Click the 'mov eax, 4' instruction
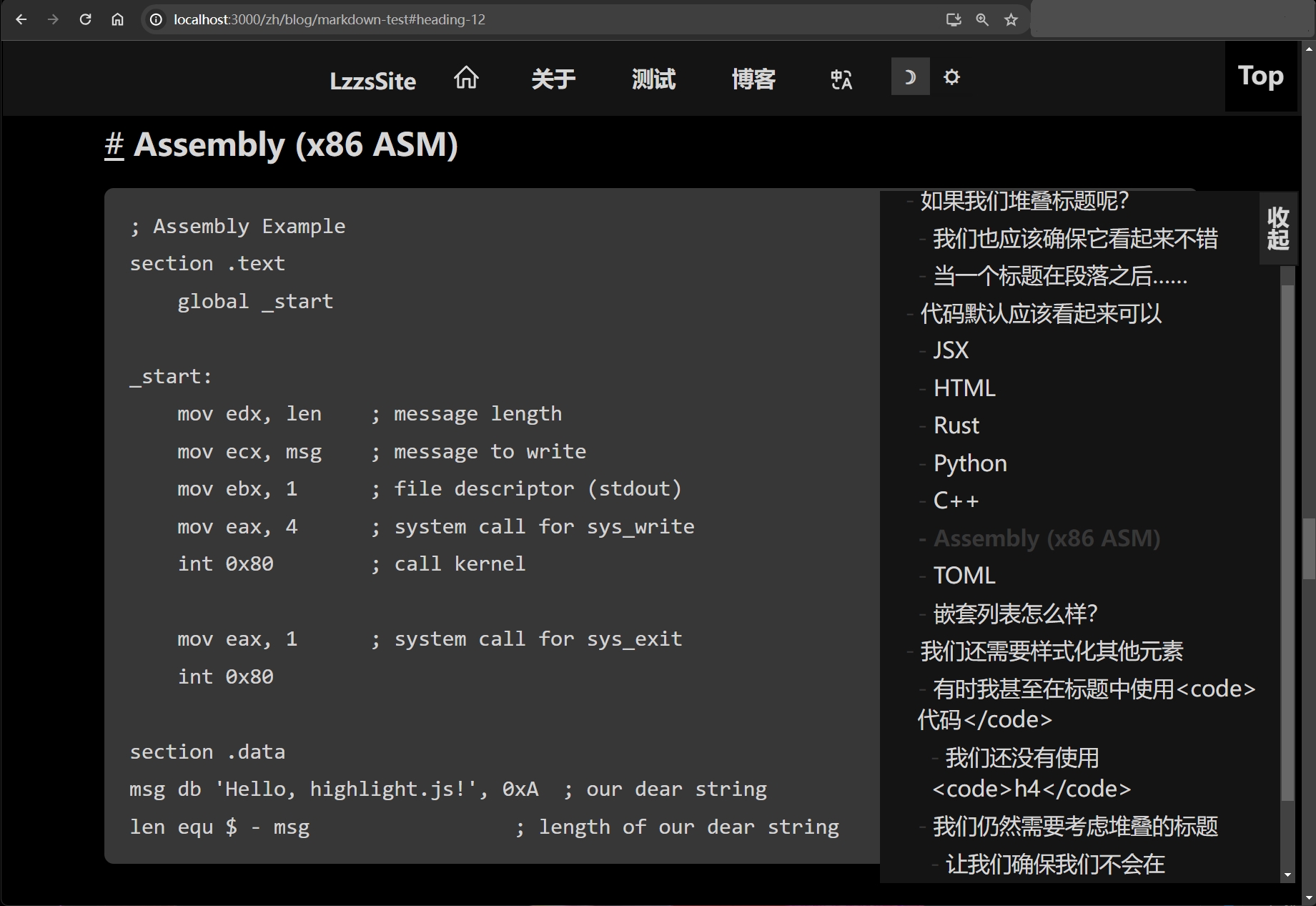Screen dimensions: 1316x906 pyautogui.click(x=237, y=527)
